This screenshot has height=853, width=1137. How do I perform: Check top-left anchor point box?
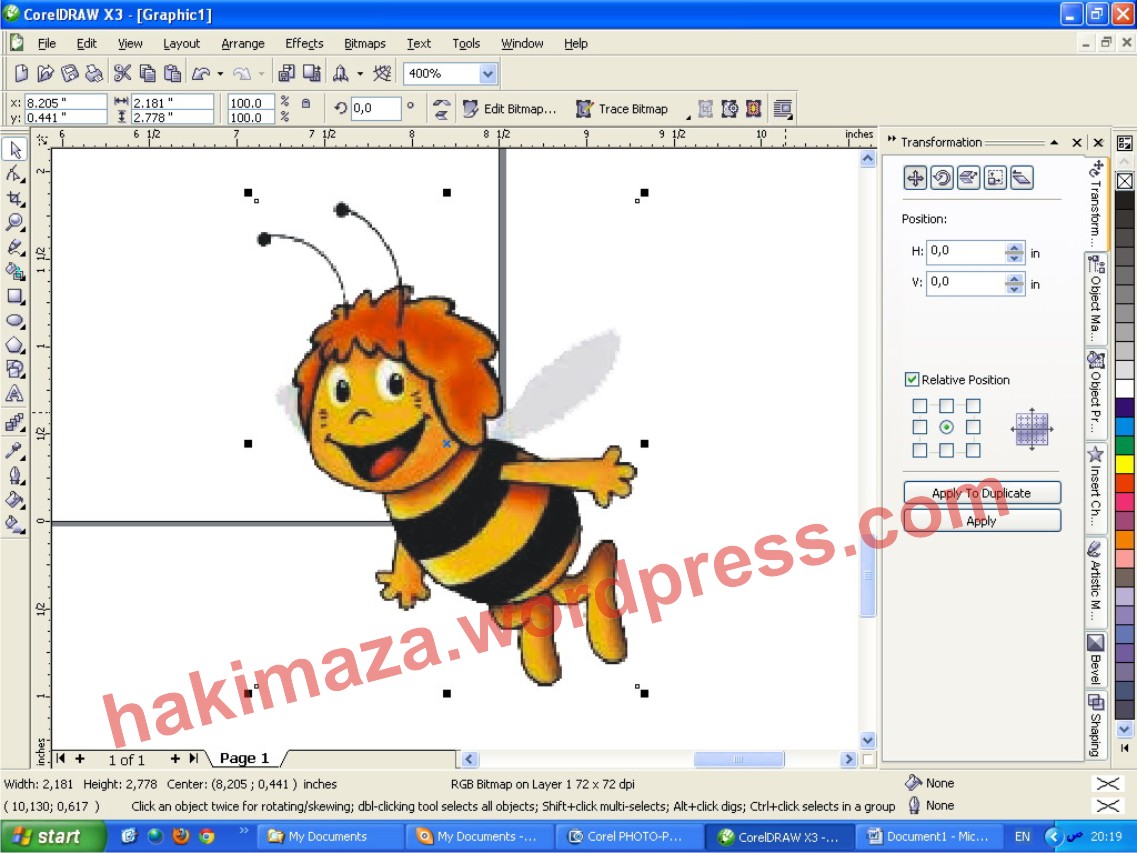[919, 405]
